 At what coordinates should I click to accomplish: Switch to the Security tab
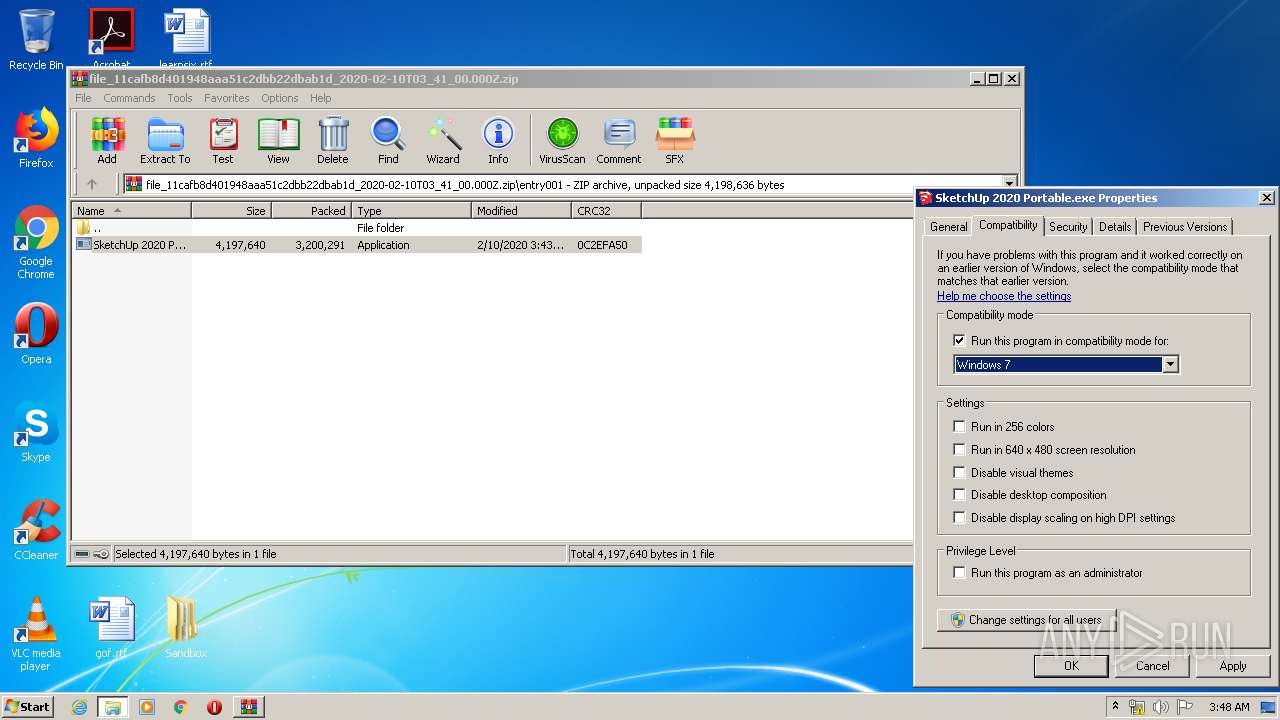[x=1068, y=227]
